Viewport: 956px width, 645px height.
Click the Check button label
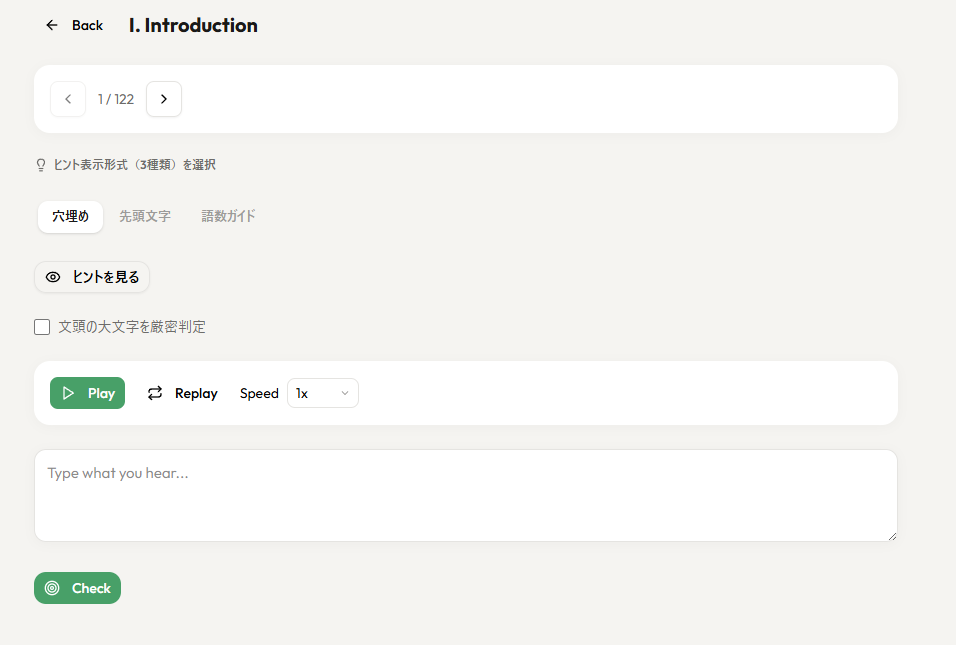pyautogui.click(x=91, y=588)
